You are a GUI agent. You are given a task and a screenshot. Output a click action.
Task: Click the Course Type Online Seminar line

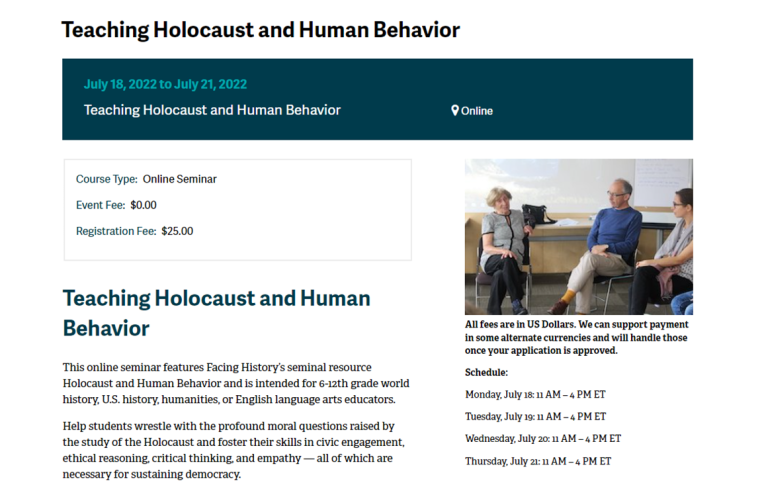[146, 179]
